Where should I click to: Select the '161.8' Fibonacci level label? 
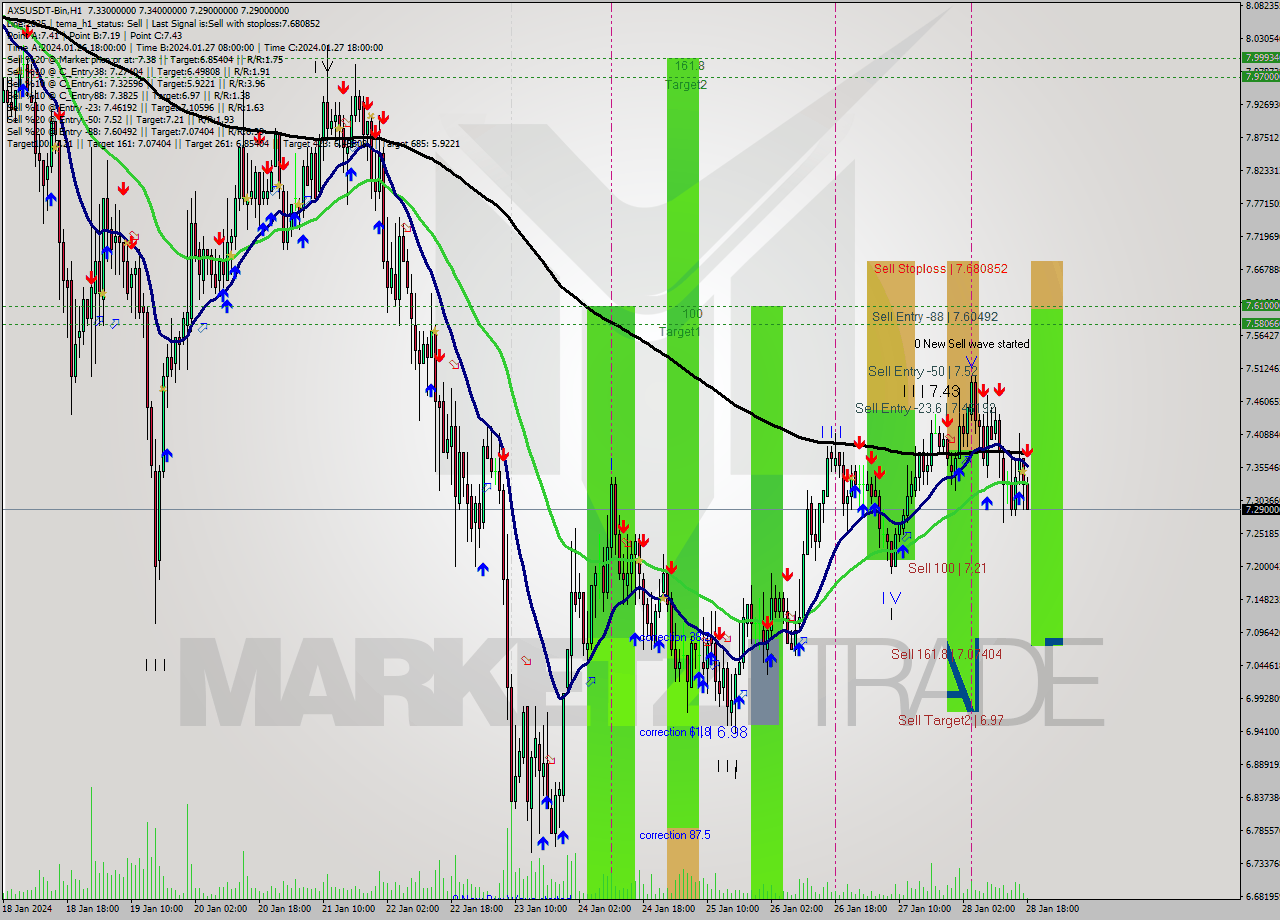[689, 66]
